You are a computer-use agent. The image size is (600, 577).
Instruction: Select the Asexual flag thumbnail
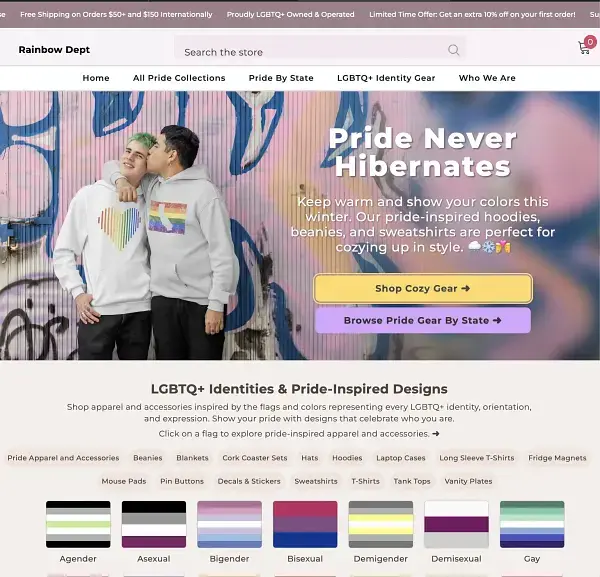(x=154, y=524)
